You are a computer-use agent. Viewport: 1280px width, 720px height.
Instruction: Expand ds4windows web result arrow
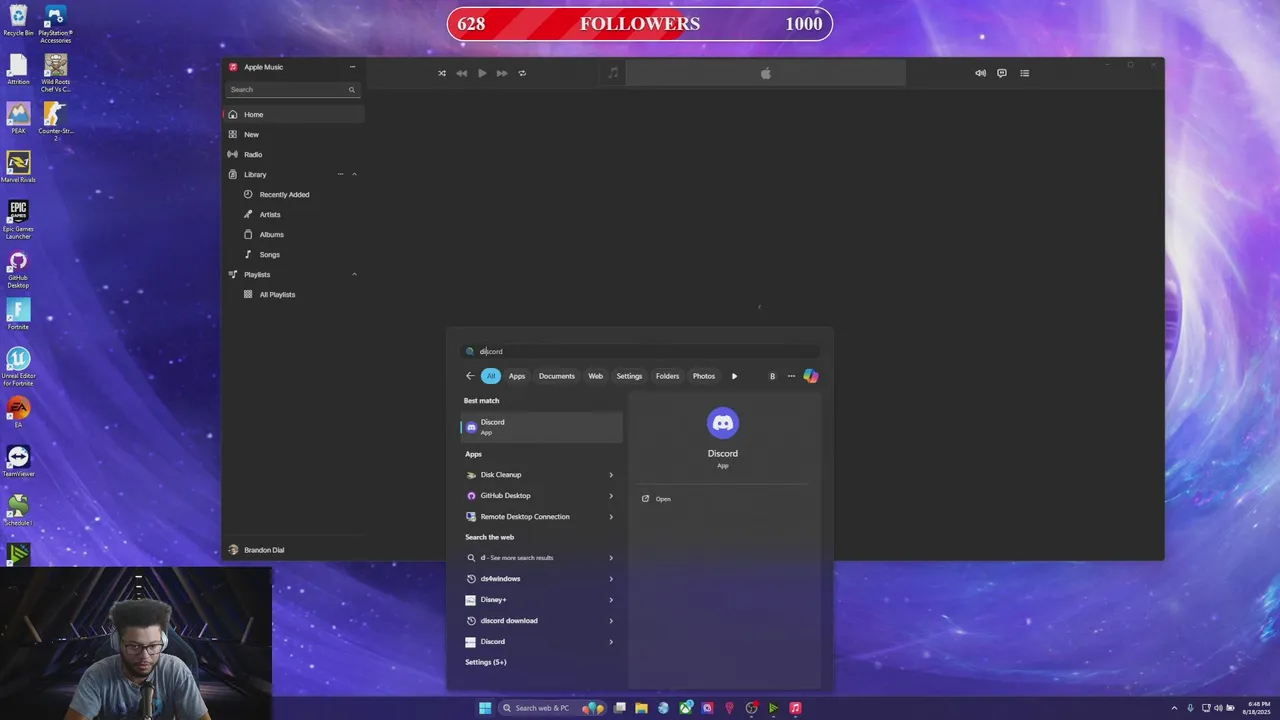[611, 579]
